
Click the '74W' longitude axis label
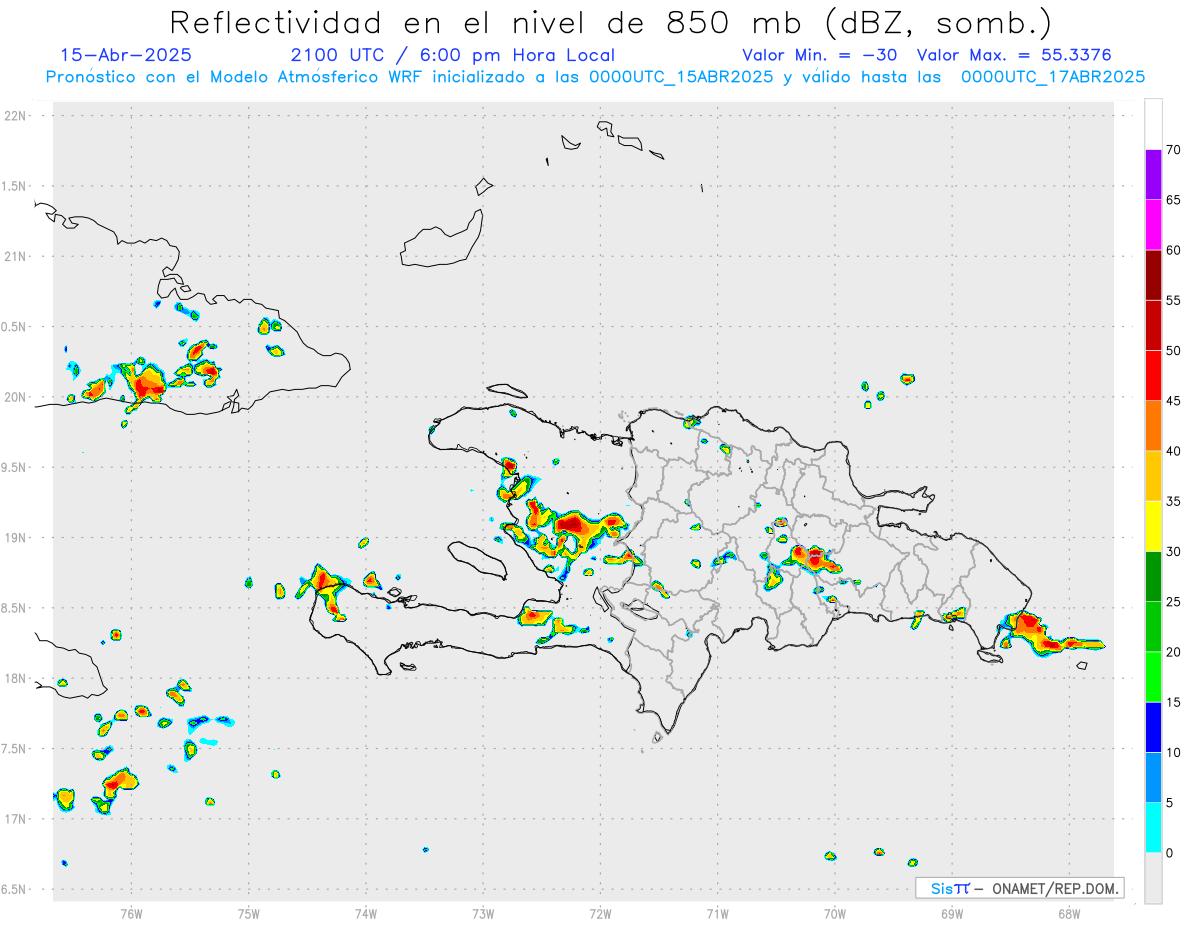coord(366,913)
